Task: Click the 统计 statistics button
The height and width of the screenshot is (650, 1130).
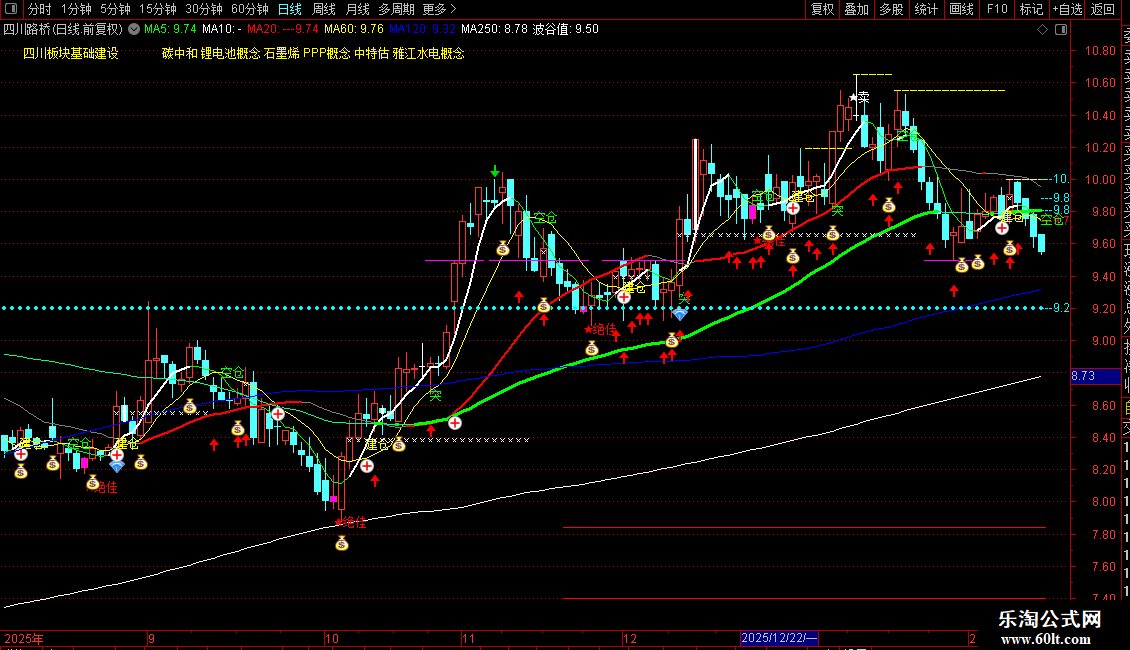Action: [926, 9]
